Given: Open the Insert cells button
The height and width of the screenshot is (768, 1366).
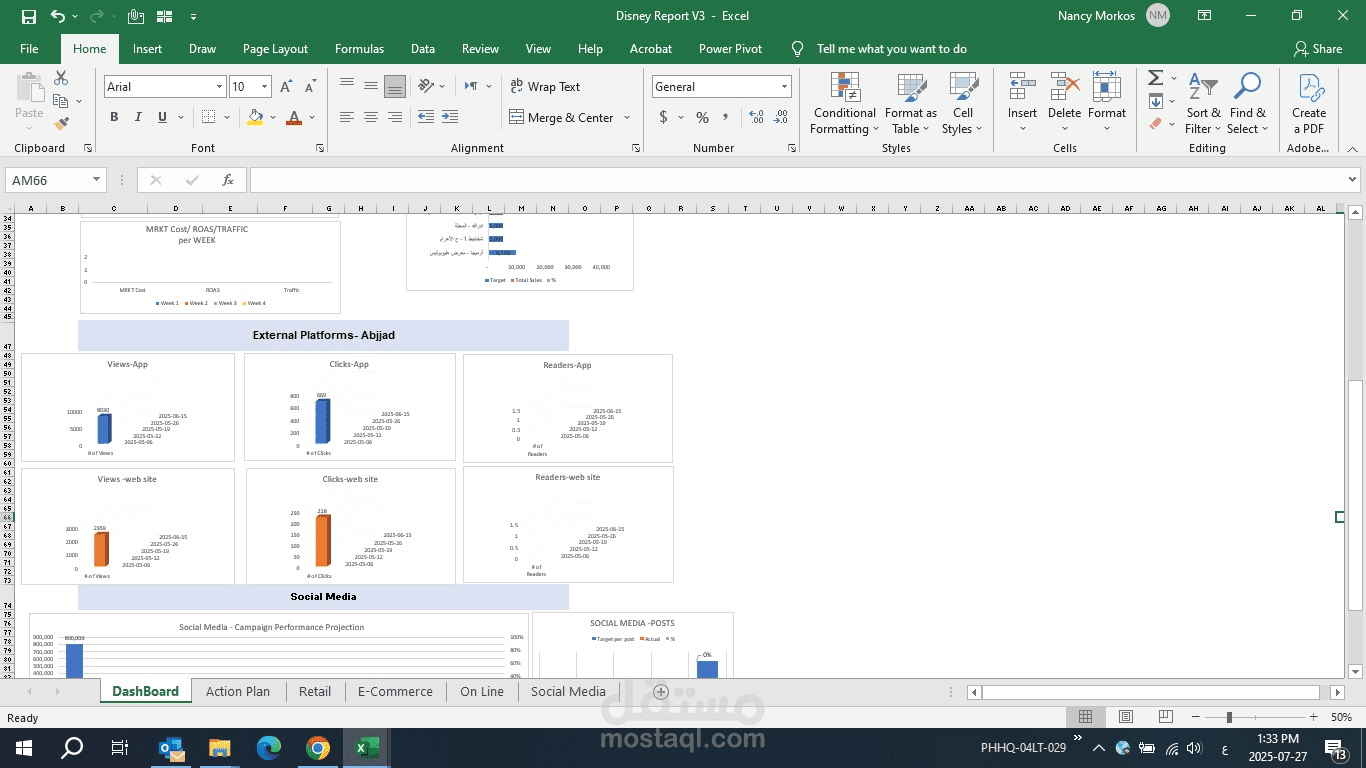Looking at the screenshot, I should pyautogui.click(x=1022, y=103).
